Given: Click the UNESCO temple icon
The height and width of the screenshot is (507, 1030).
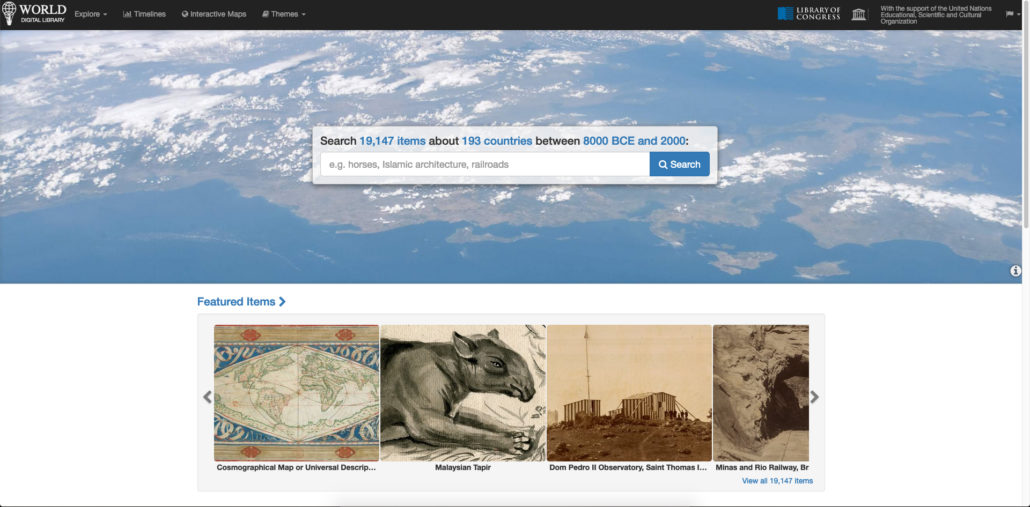Looking at the screenshot, I should click(x=859, y=14).
